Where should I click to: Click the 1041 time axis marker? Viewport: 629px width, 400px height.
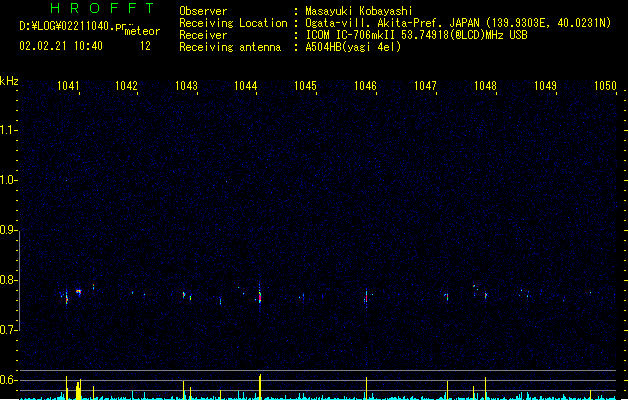coord(68,86)
